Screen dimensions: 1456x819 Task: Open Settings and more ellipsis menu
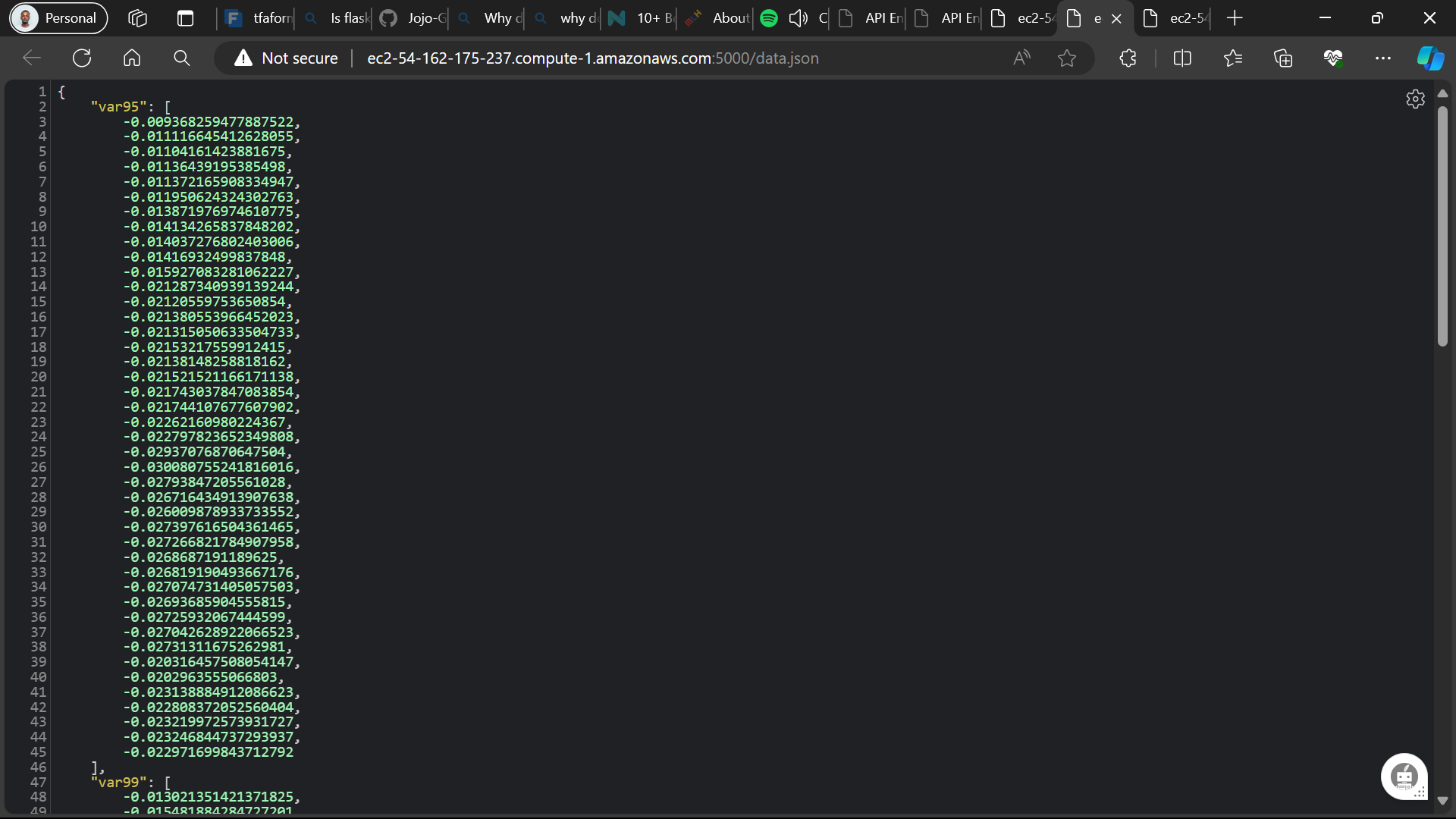[x=1383, y=58]
